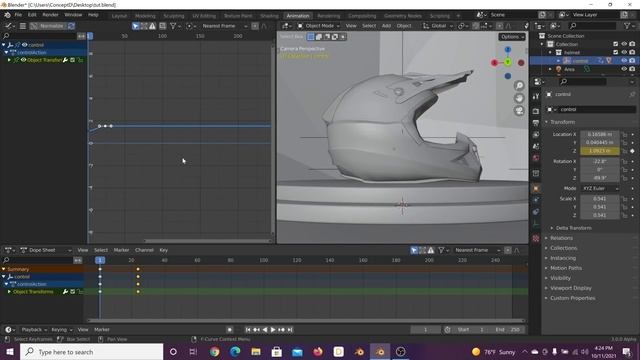Hide the Collection using its eye icon
Screen dimensions: 640x360
(x=624, y=44)
